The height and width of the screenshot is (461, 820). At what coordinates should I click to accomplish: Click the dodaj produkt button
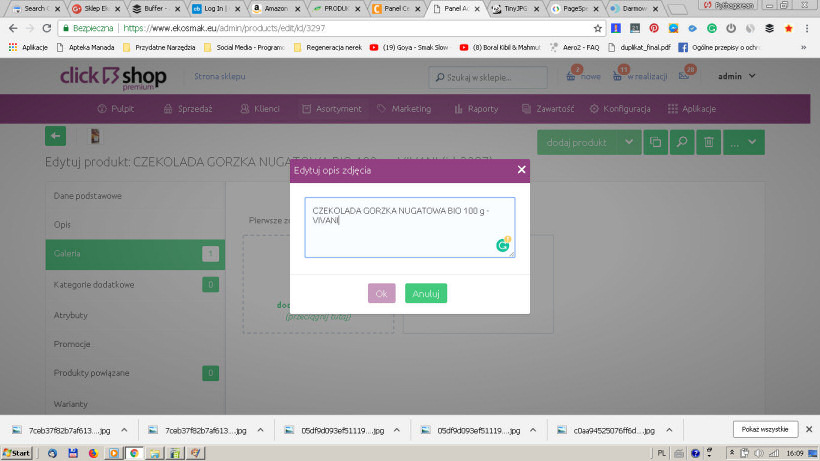[x=576, y=142]
